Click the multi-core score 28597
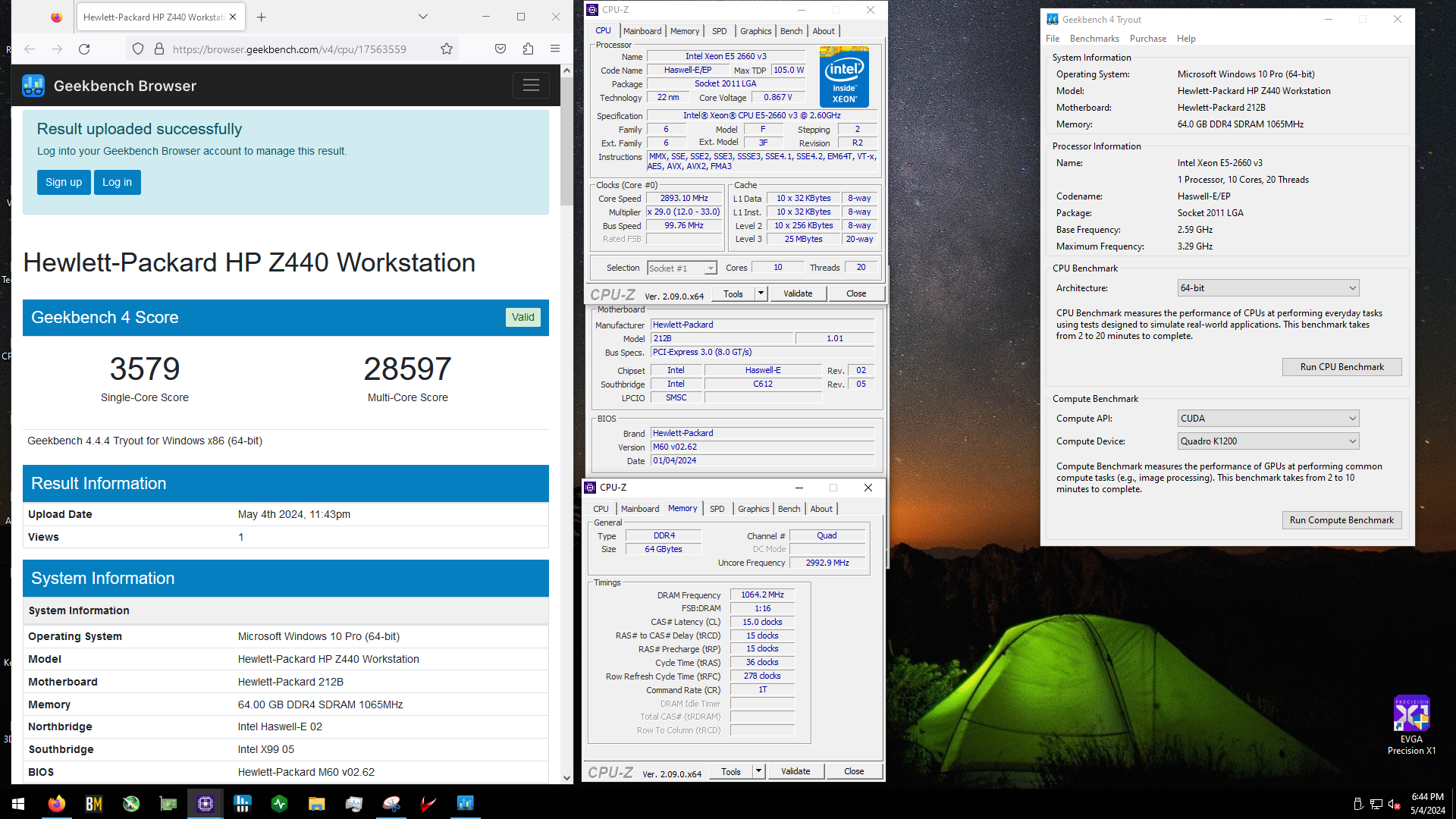 (x=408, y=369)
